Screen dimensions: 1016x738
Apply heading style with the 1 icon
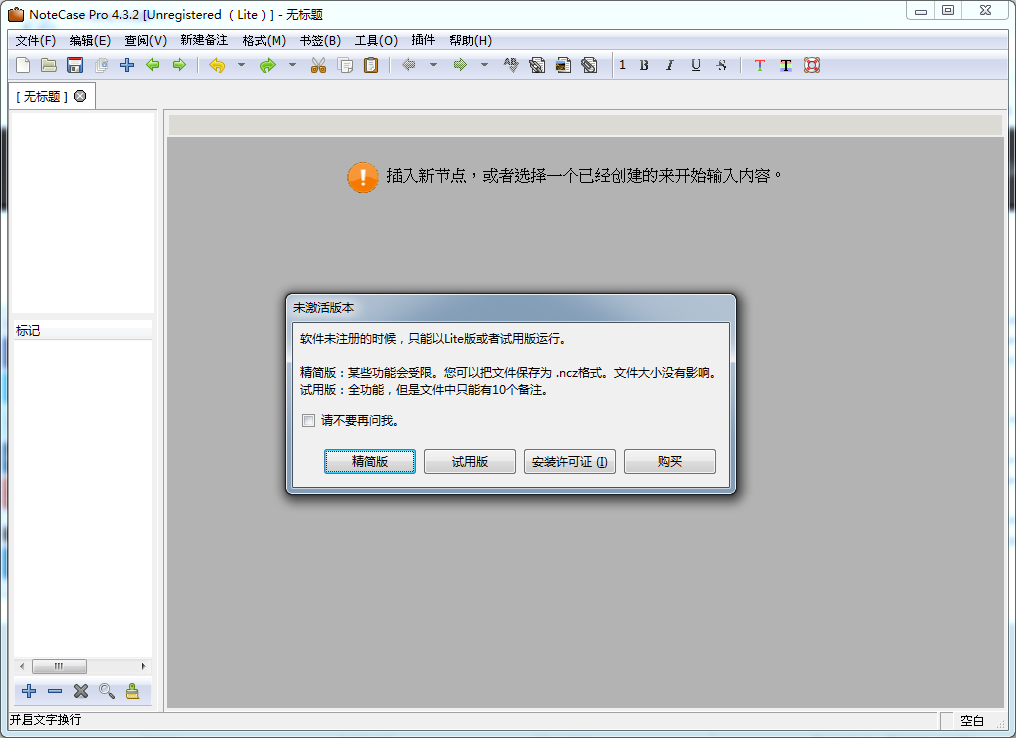[622, 65]
